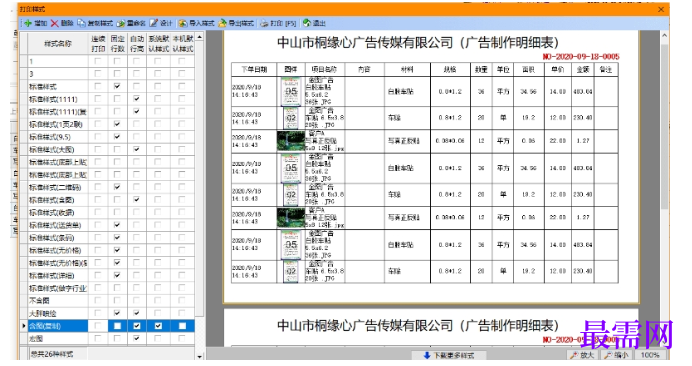Click the 系统默认样式 column header

pyautogui.click(x=158, y=43)
